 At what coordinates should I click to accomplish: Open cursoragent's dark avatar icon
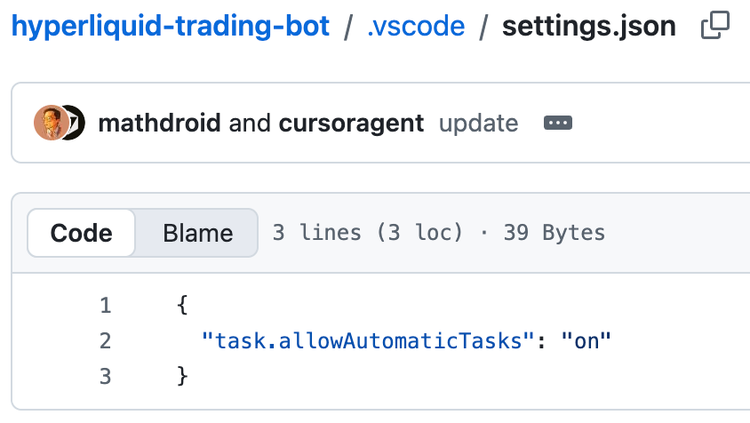77,122
